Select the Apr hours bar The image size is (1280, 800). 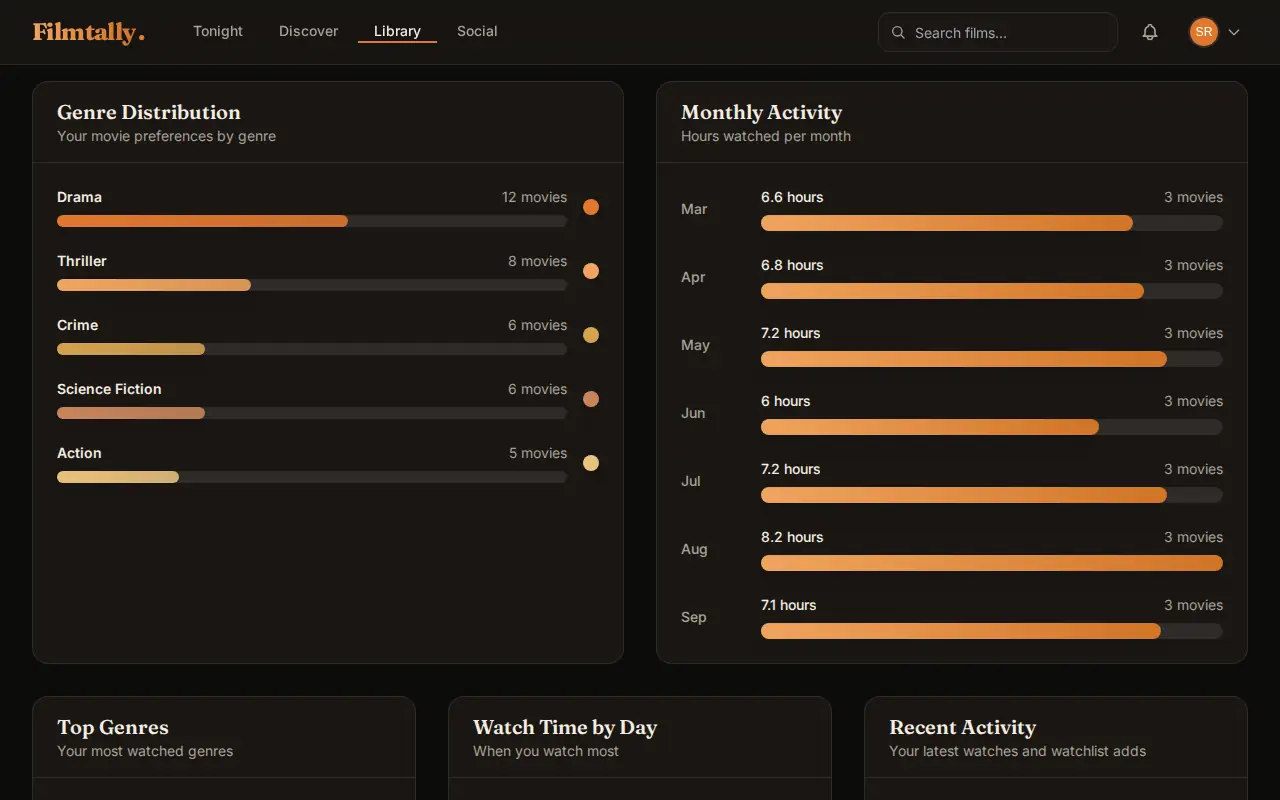click(x=992, y=291)
